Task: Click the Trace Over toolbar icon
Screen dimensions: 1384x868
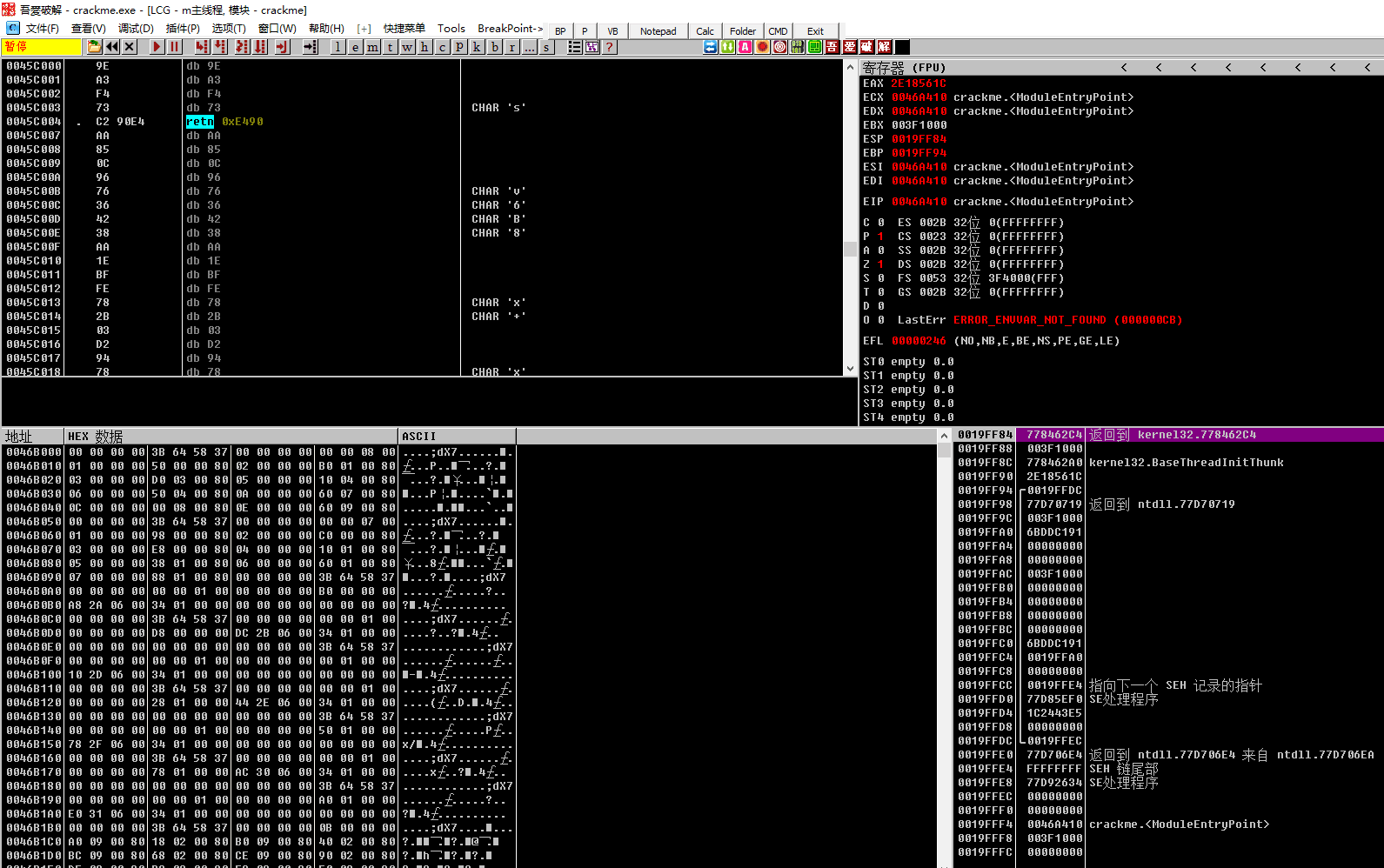Action: point(260,47)
